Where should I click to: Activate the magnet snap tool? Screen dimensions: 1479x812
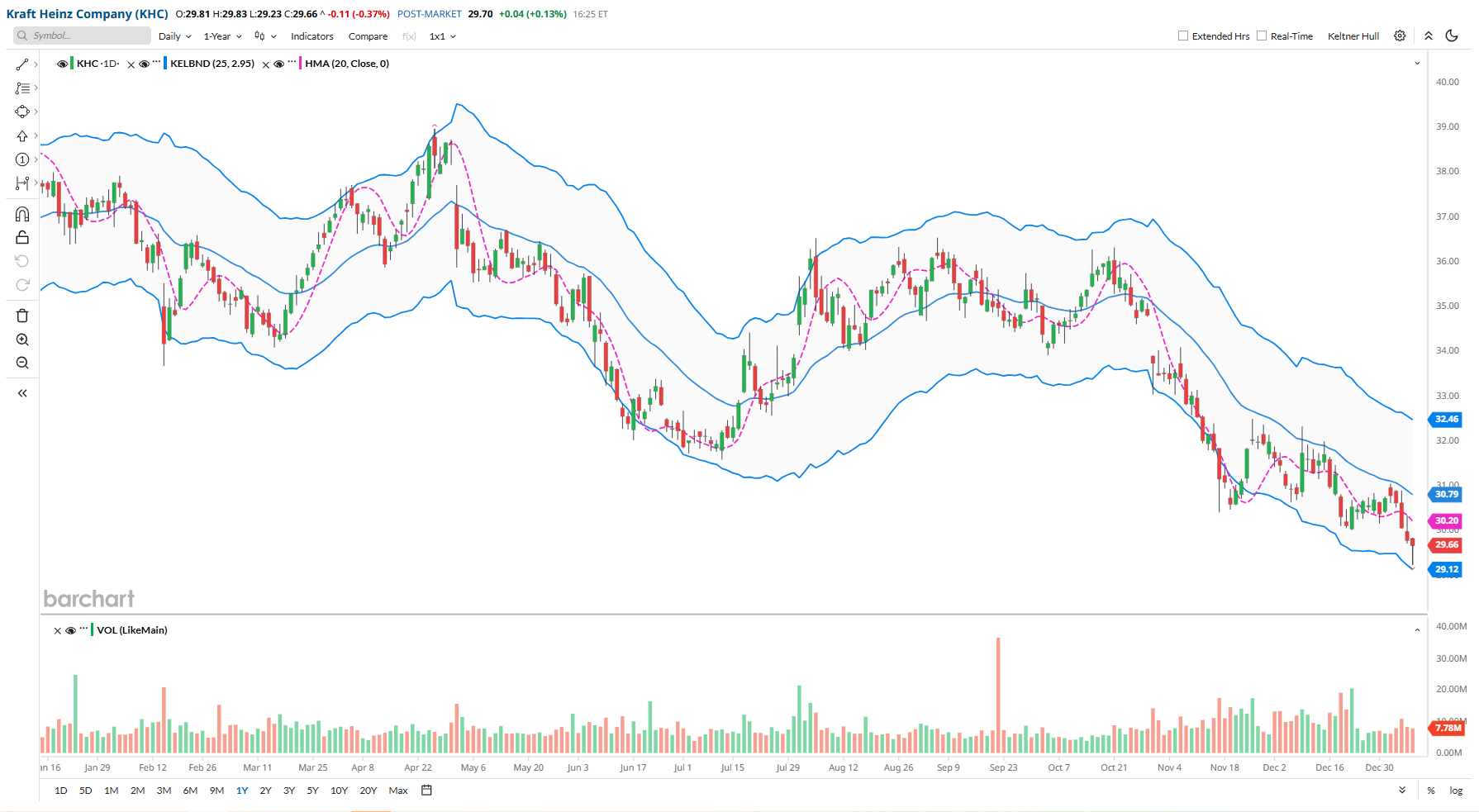point(22,214)
